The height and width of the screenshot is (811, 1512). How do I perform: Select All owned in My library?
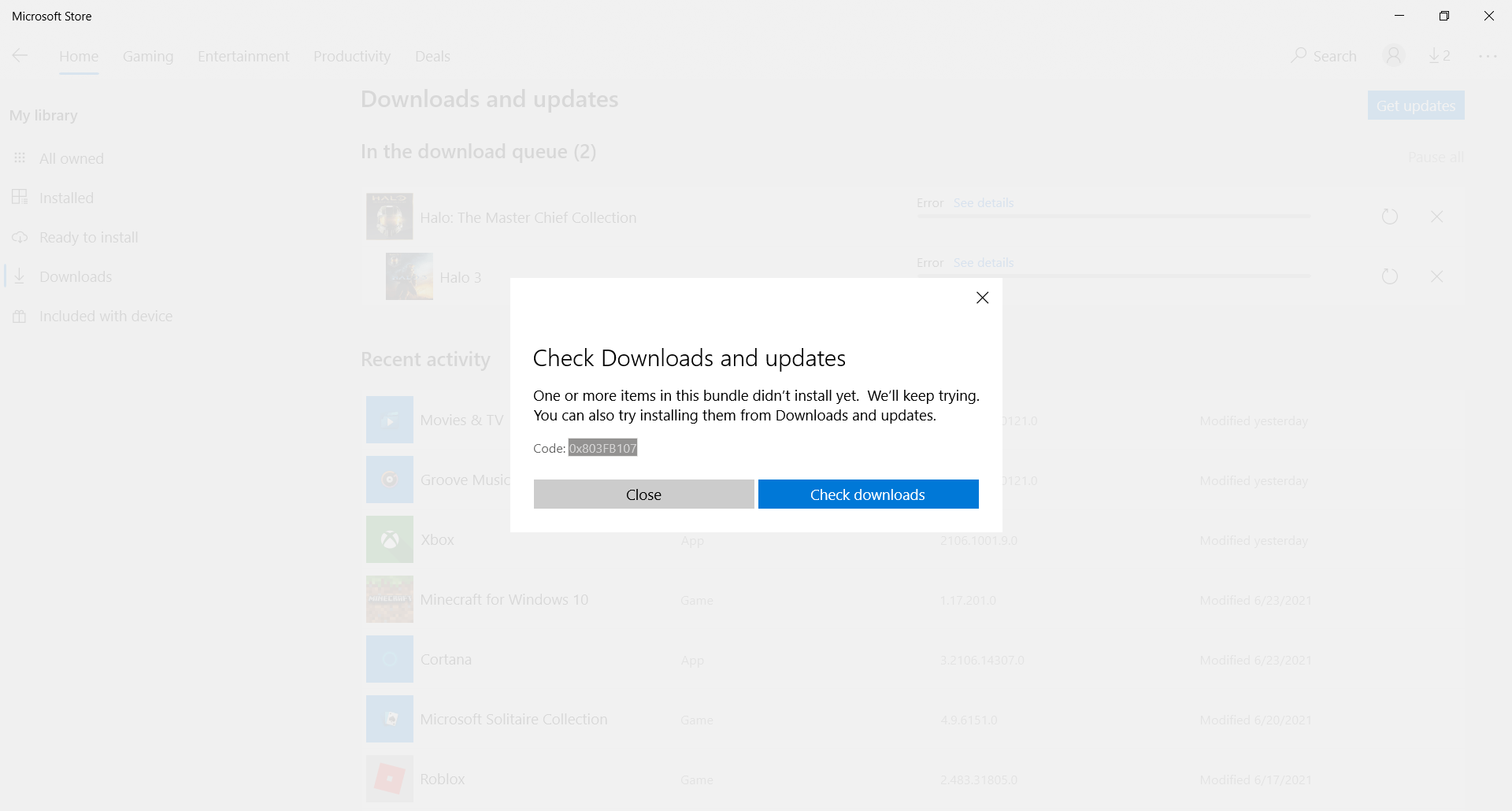coord(72,158)
